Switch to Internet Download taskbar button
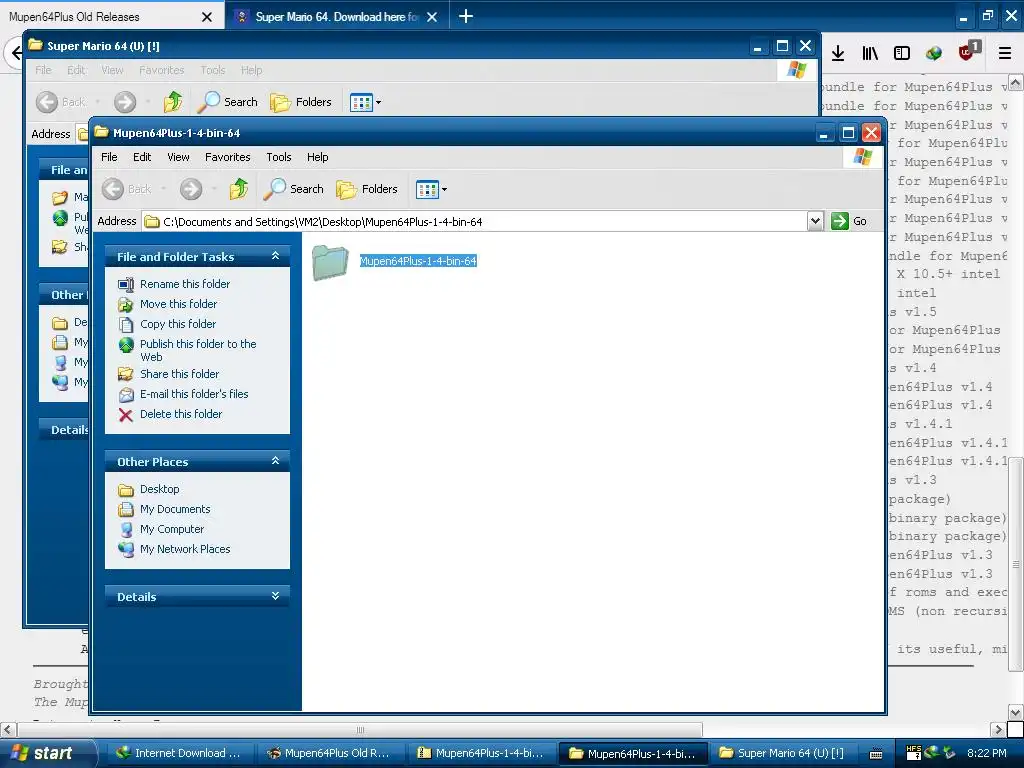The image size is (1024, 768). pos(178,753)
